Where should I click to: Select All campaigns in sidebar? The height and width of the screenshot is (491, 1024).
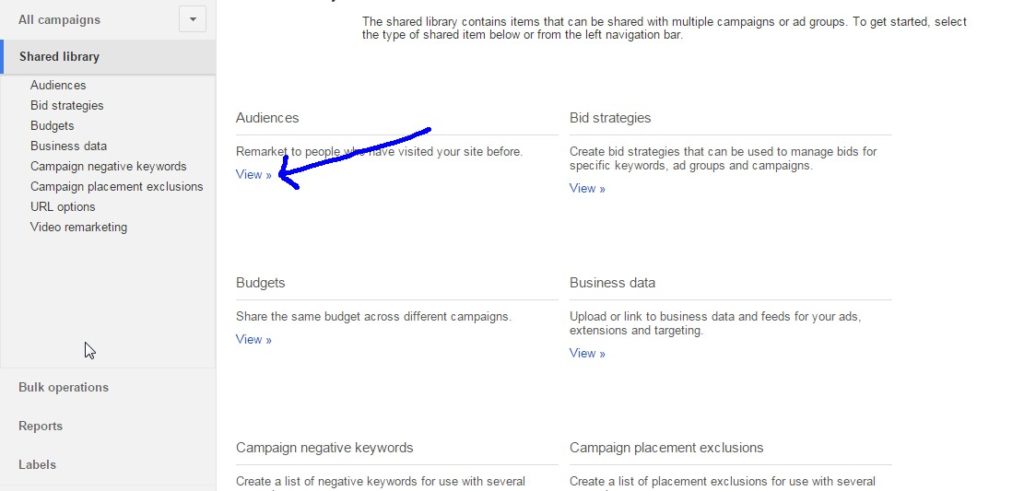click(59, 20)
